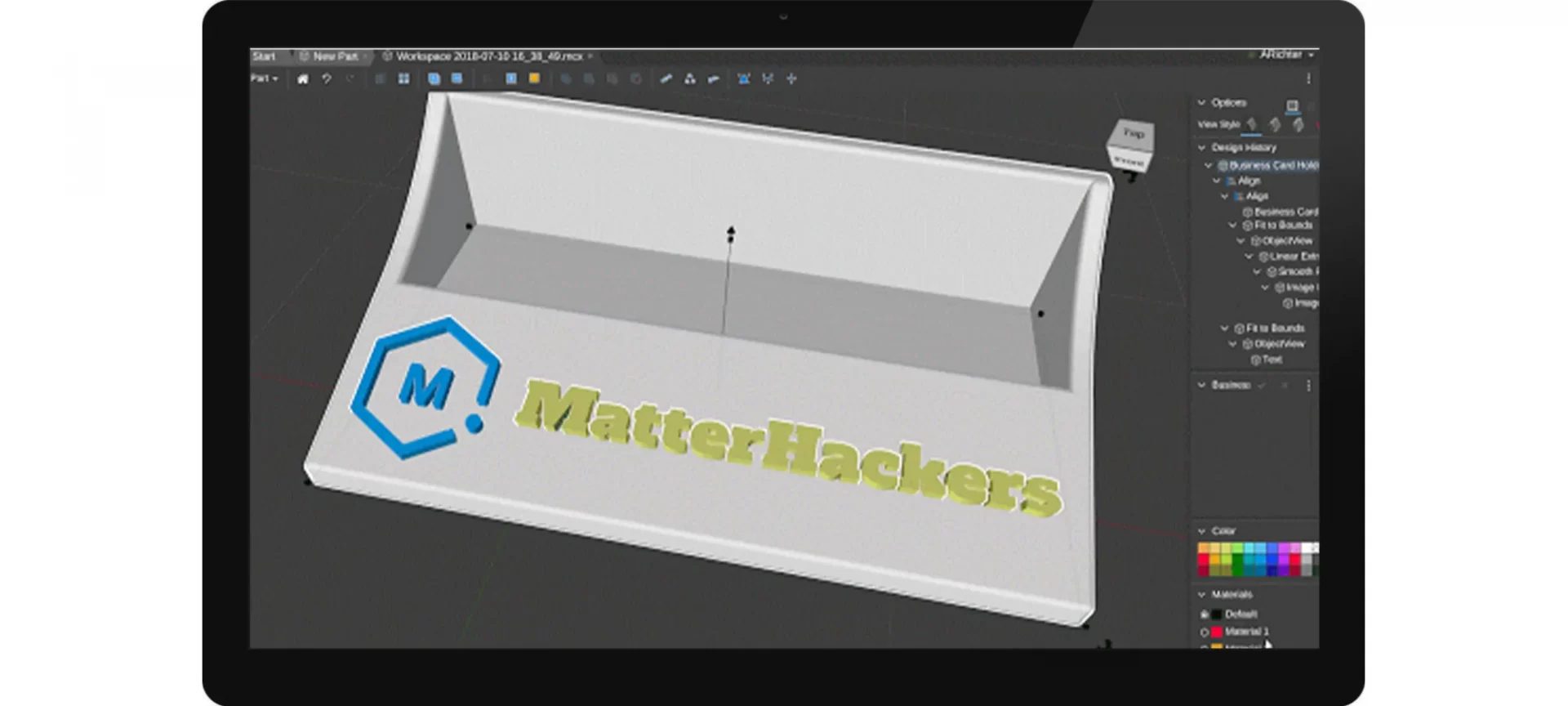
Task: Click the red Material 1 color square
Action: point(1217,632)
